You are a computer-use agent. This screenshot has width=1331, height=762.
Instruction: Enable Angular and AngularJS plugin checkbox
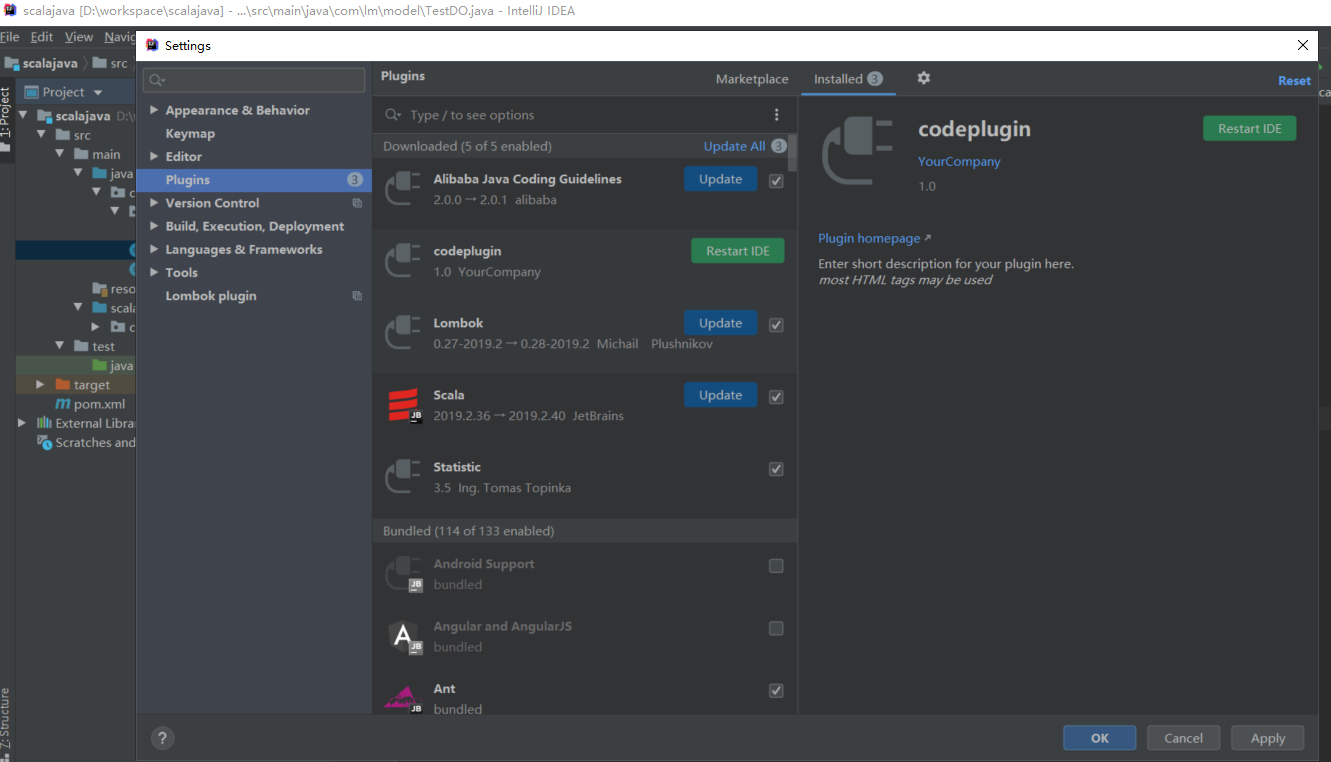pos(776,628)
